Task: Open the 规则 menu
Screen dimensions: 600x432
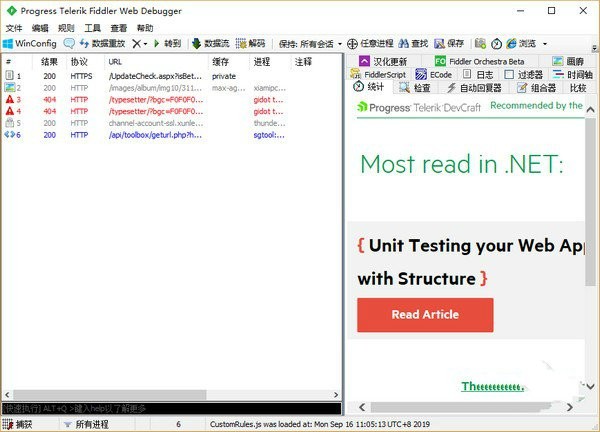Action: click(66, 28)
